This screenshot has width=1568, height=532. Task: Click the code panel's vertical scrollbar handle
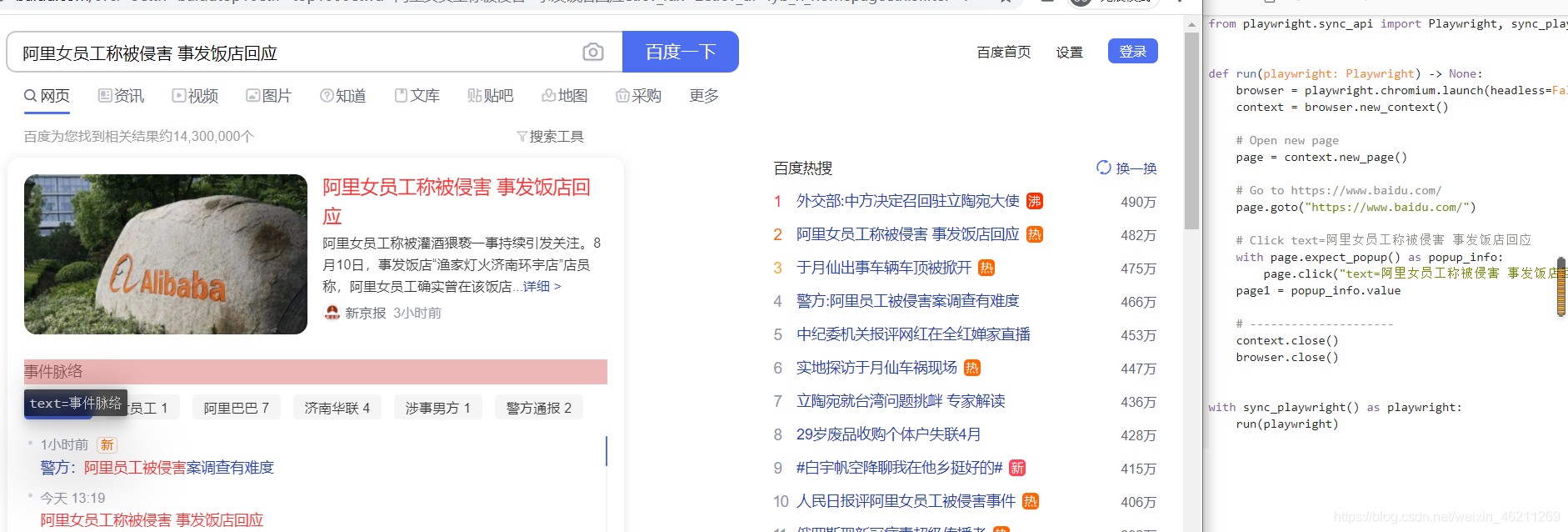[1561, 287]
